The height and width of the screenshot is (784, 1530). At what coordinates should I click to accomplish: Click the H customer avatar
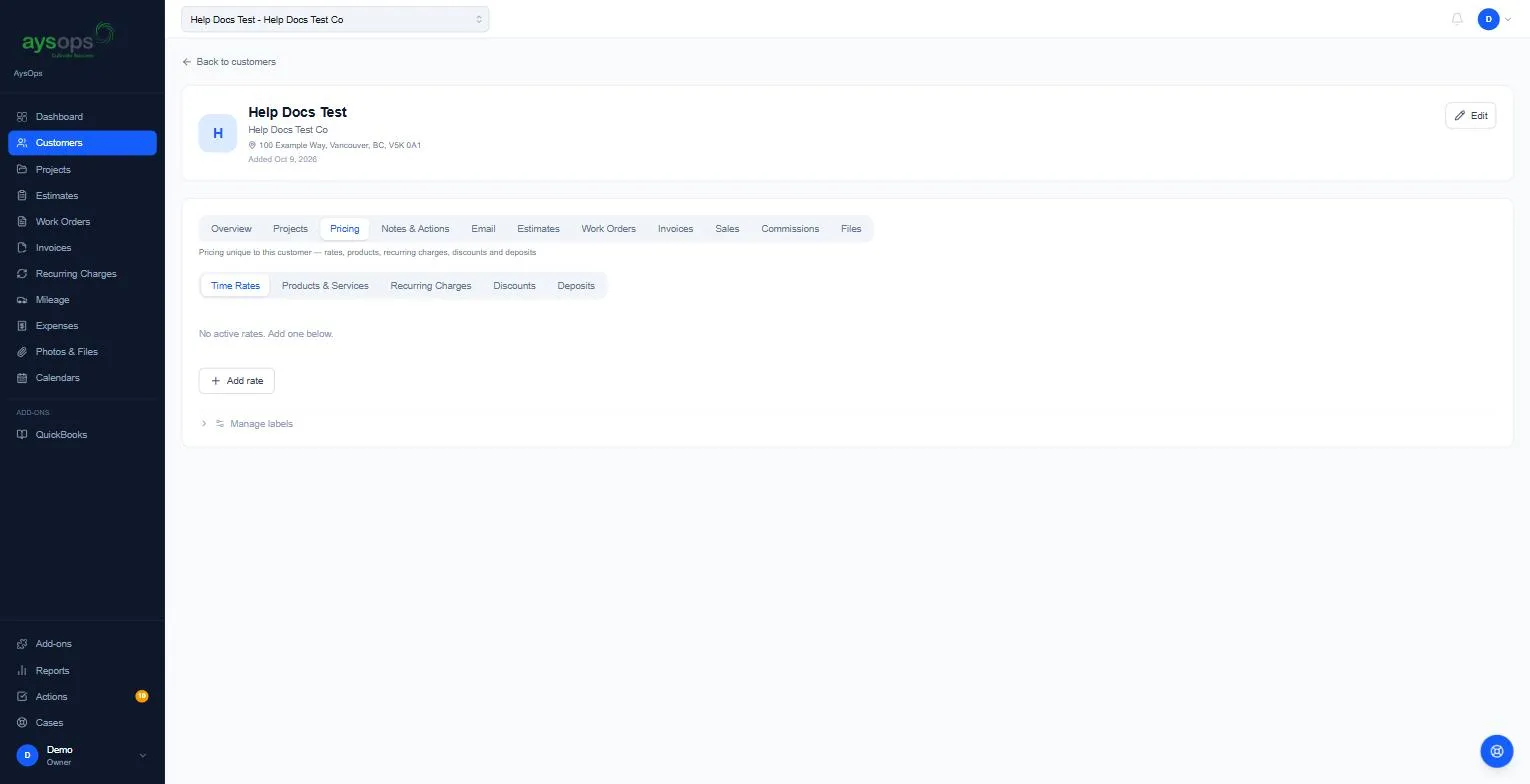click(x=218, y=133)
